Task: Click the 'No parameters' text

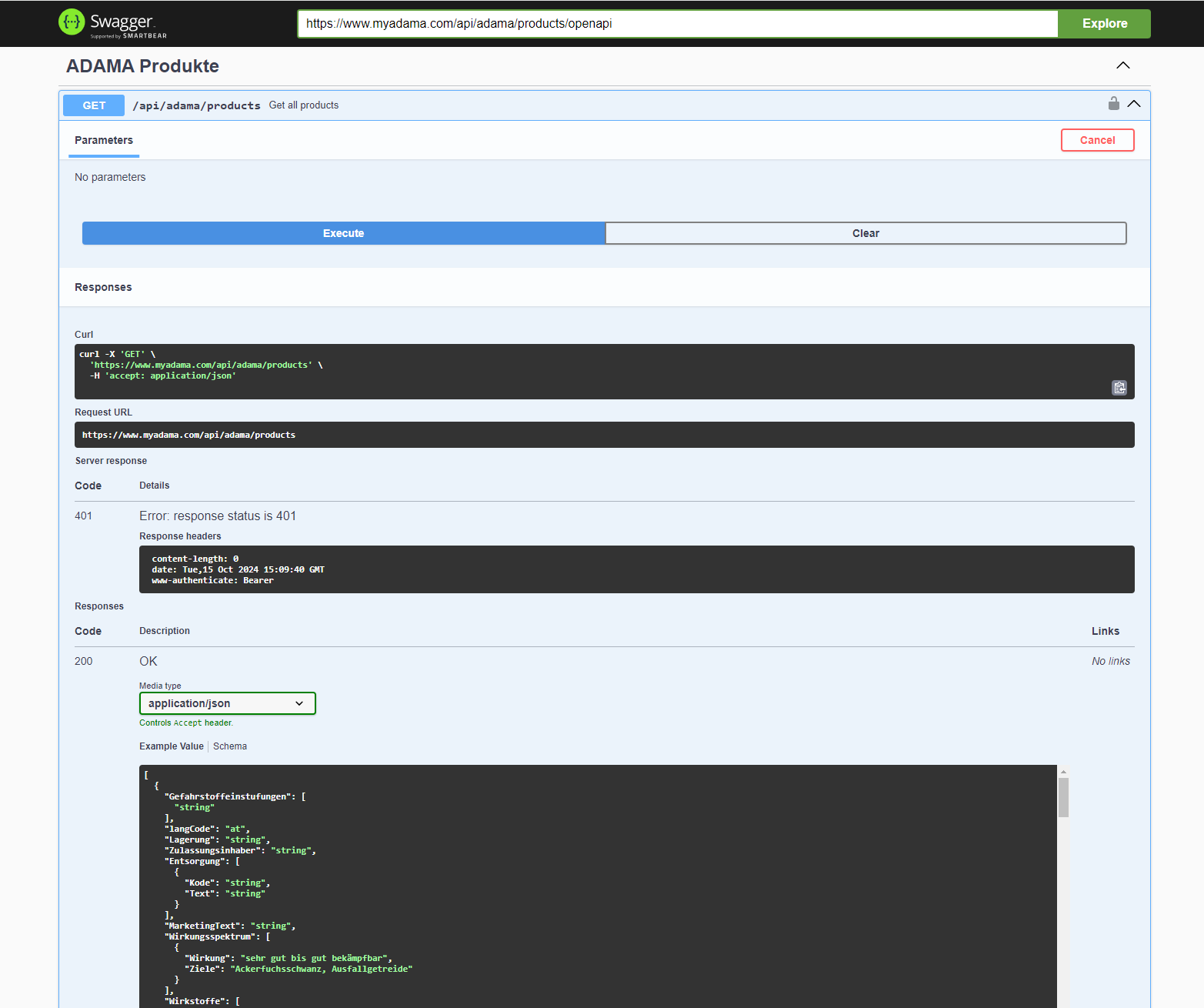Action: pos(110,177)
